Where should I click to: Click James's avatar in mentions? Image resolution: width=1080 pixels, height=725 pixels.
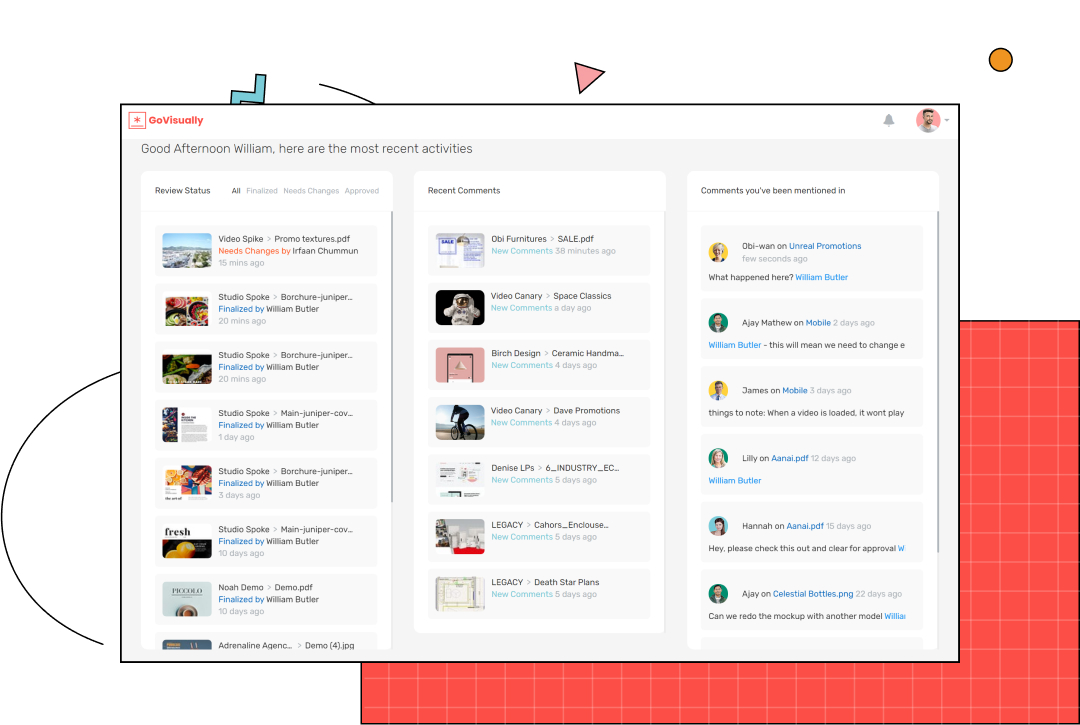click(x=718, y=390)
